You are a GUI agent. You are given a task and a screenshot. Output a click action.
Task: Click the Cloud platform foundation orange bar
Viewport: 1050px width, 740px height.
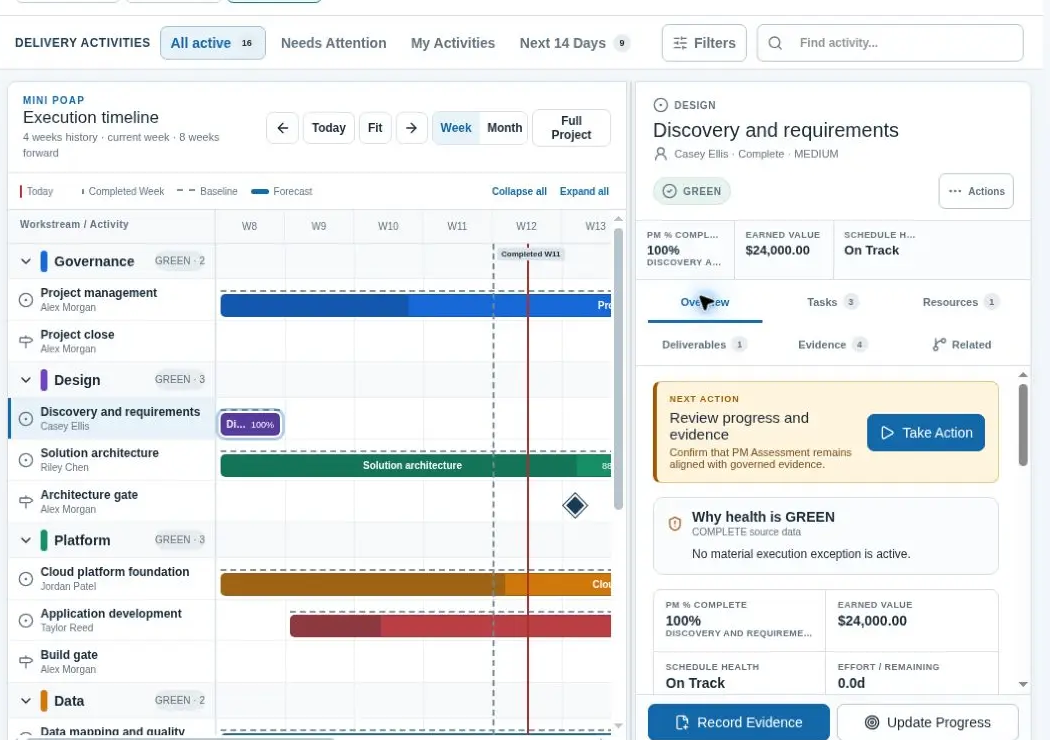tap(416, 584)
